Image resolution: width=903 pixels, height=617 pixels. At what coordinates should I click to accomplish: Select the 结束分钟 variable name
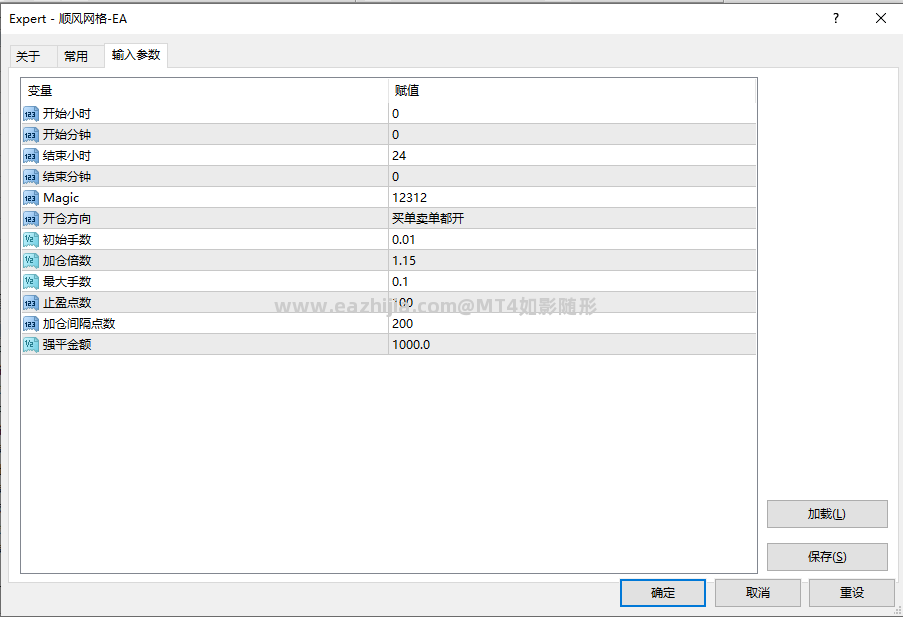point(67,177)
